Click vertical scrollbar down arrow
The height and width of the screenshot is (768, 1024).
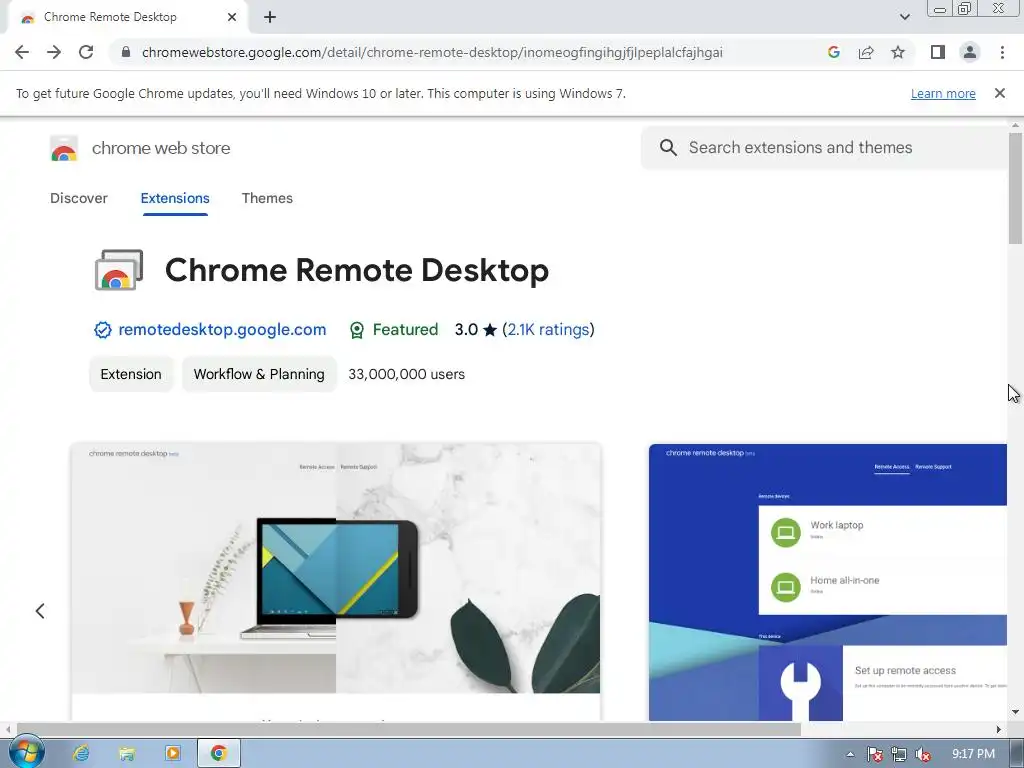[1016, 712]
